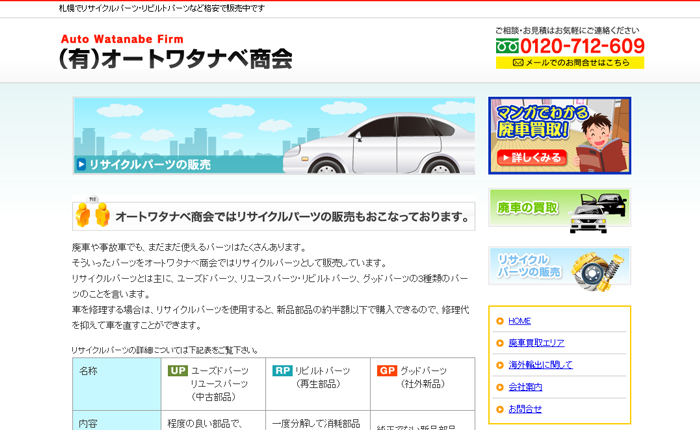Open the 会社案内 link

(525, 387)
